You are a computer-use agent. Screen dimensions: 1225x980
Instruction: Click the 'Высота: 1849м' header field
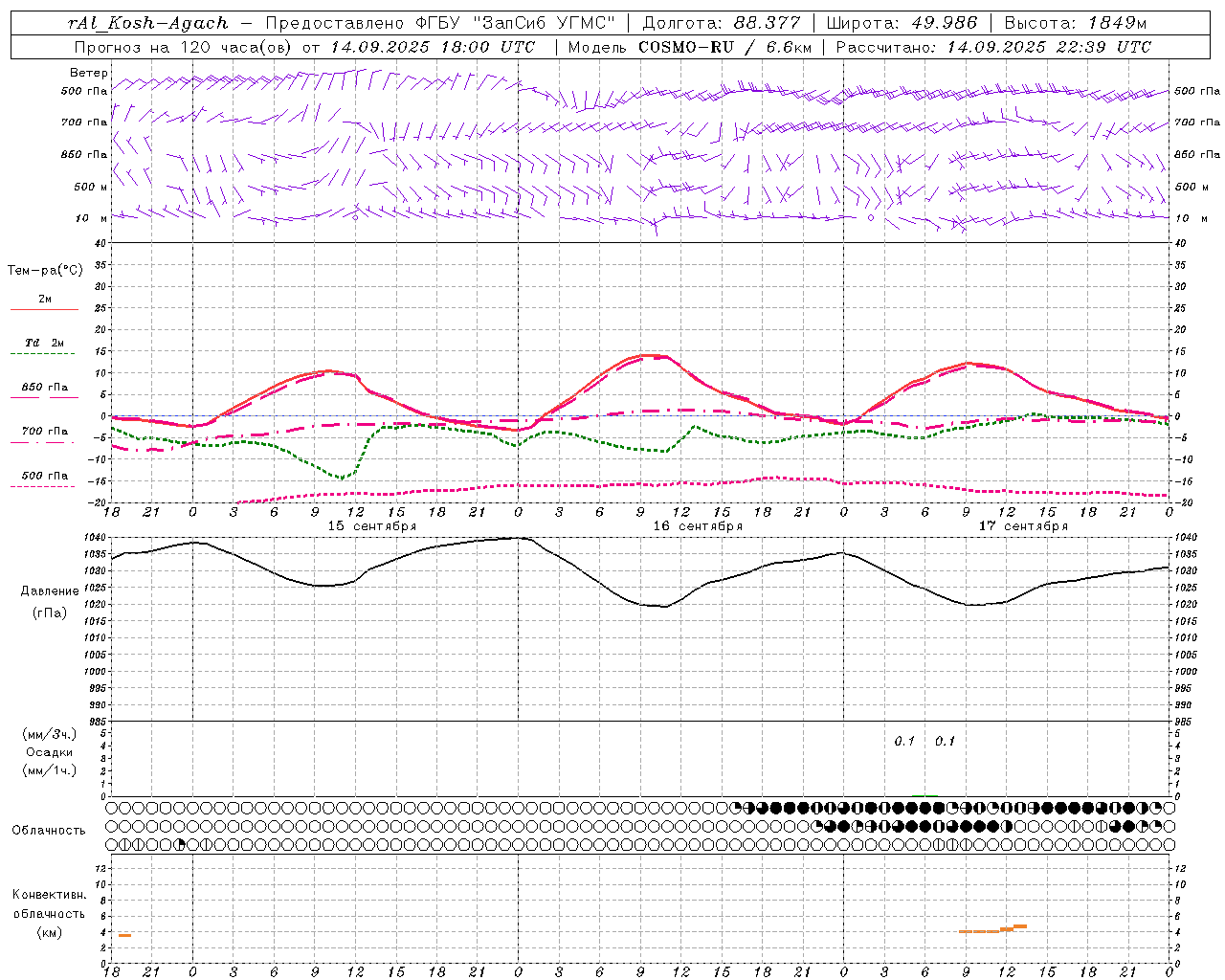(x=1075, y=23)
